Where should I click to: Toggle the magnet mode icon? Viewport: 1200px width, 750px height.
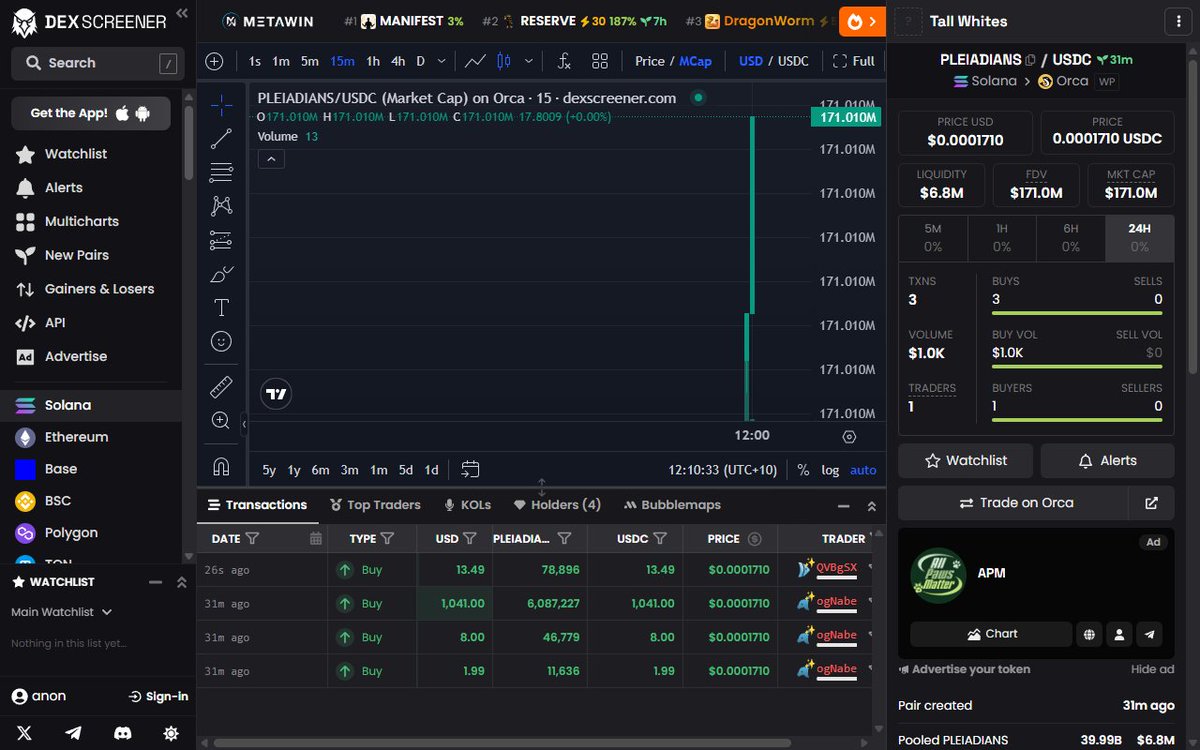(x=221, y=466)
